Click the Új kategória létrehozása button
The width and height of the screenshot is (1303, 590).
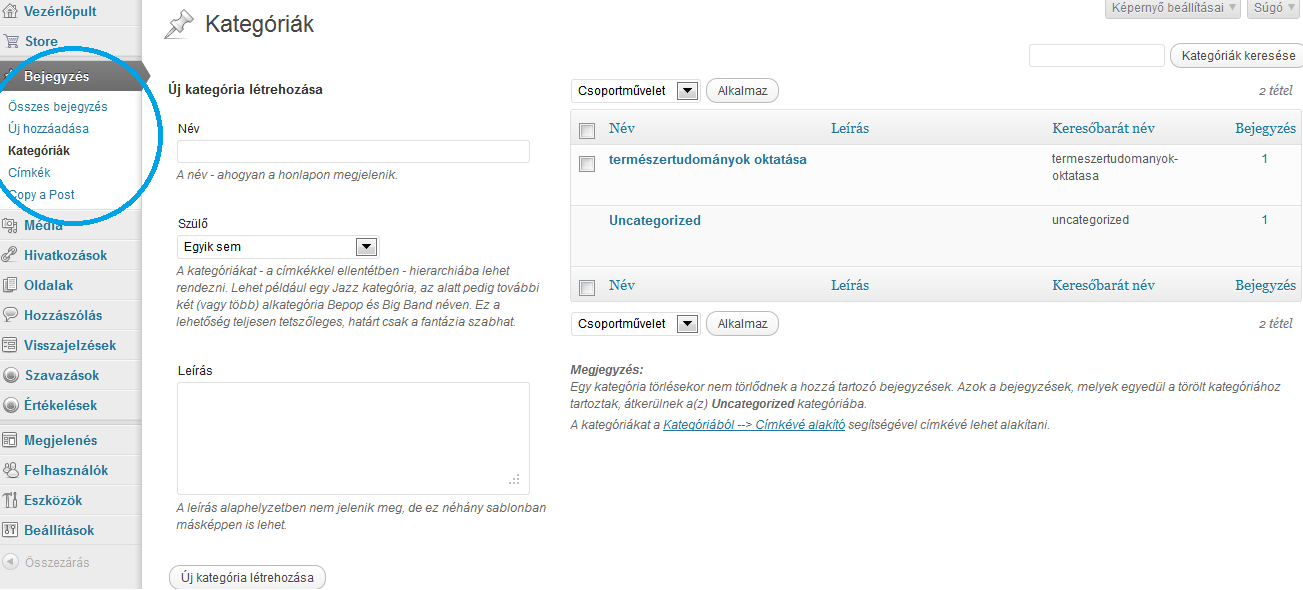[247, 578]
